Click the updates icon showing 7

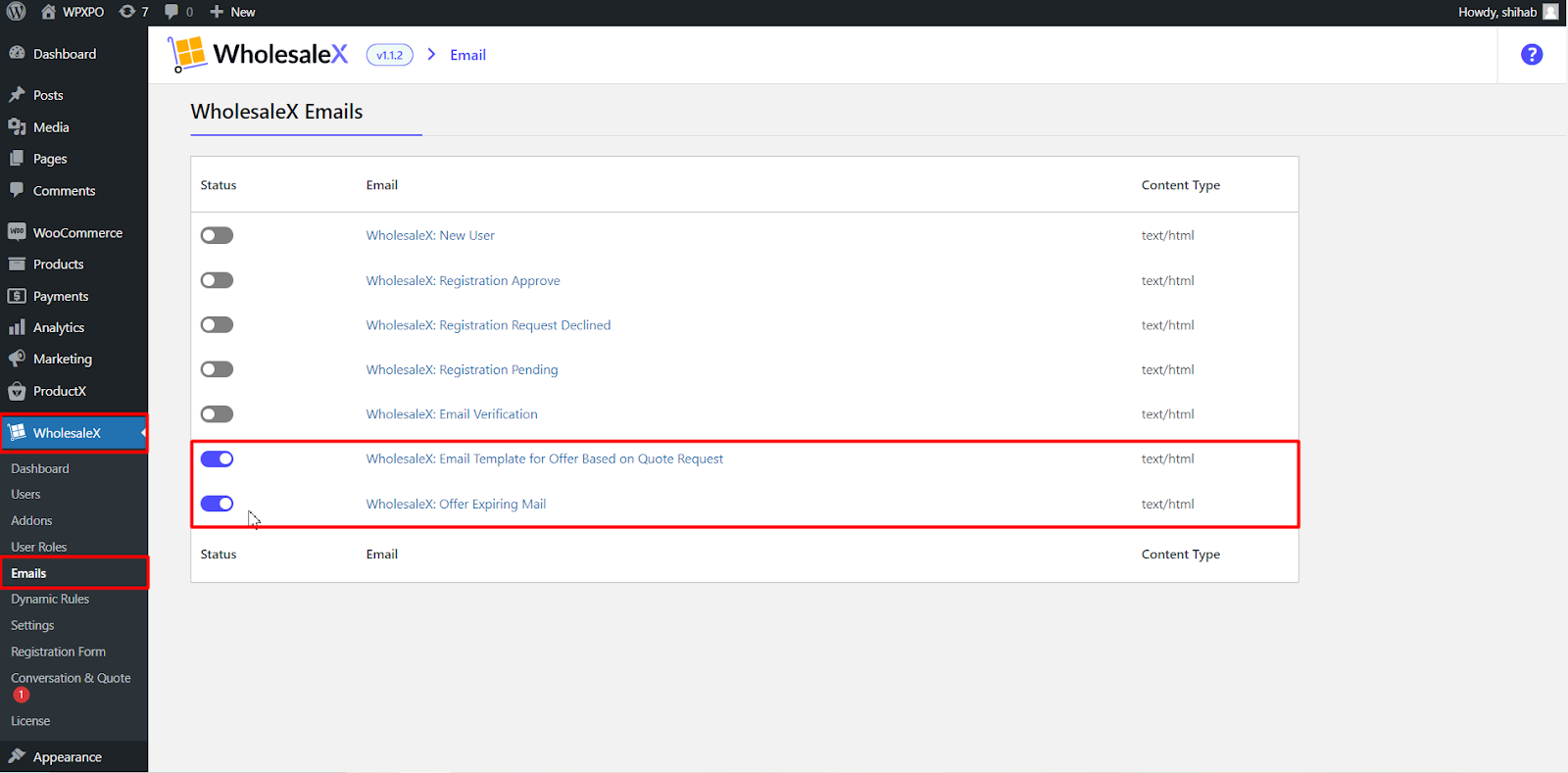coord(127,12)
